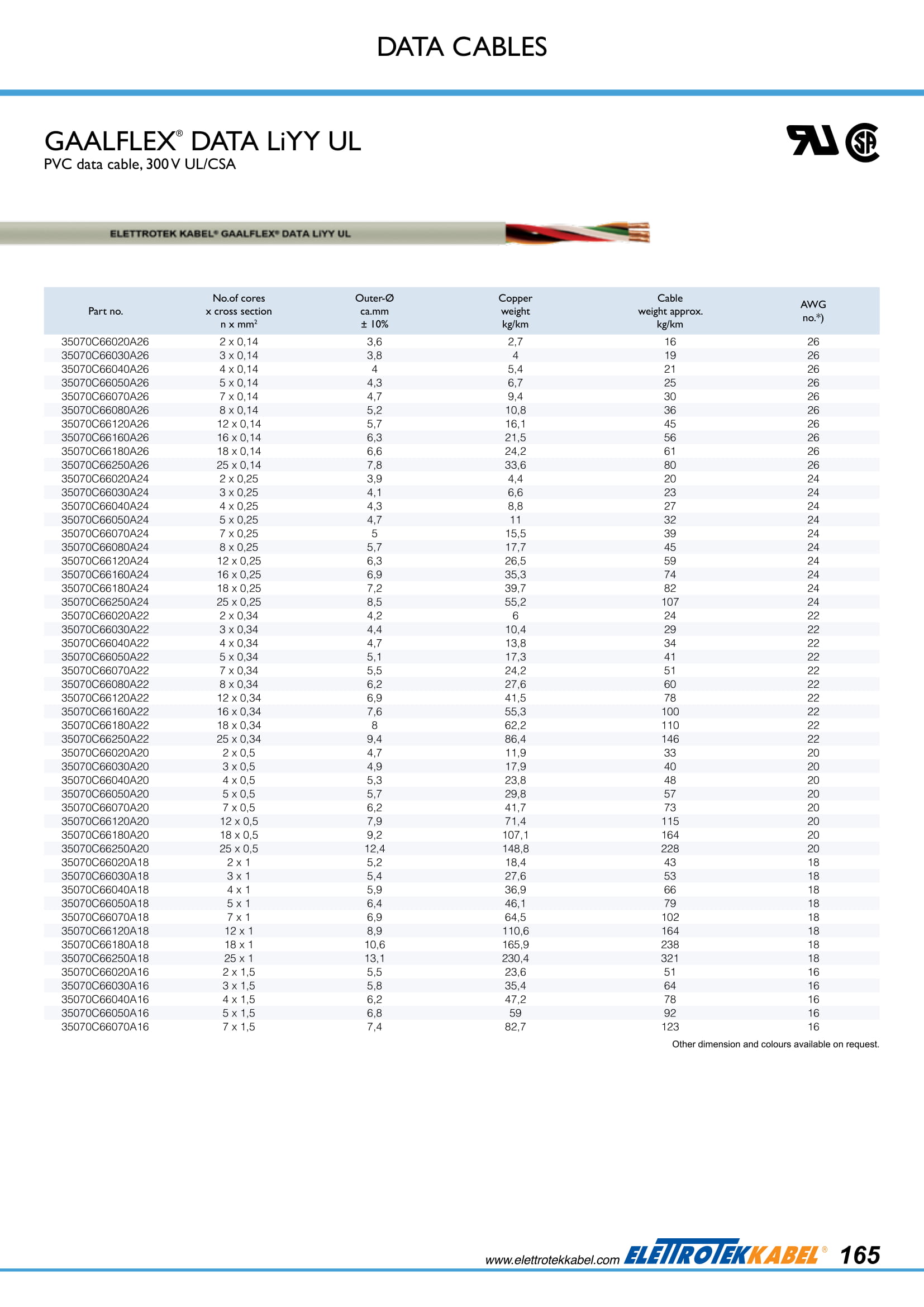Click the Outer-Ø column header

374,311
